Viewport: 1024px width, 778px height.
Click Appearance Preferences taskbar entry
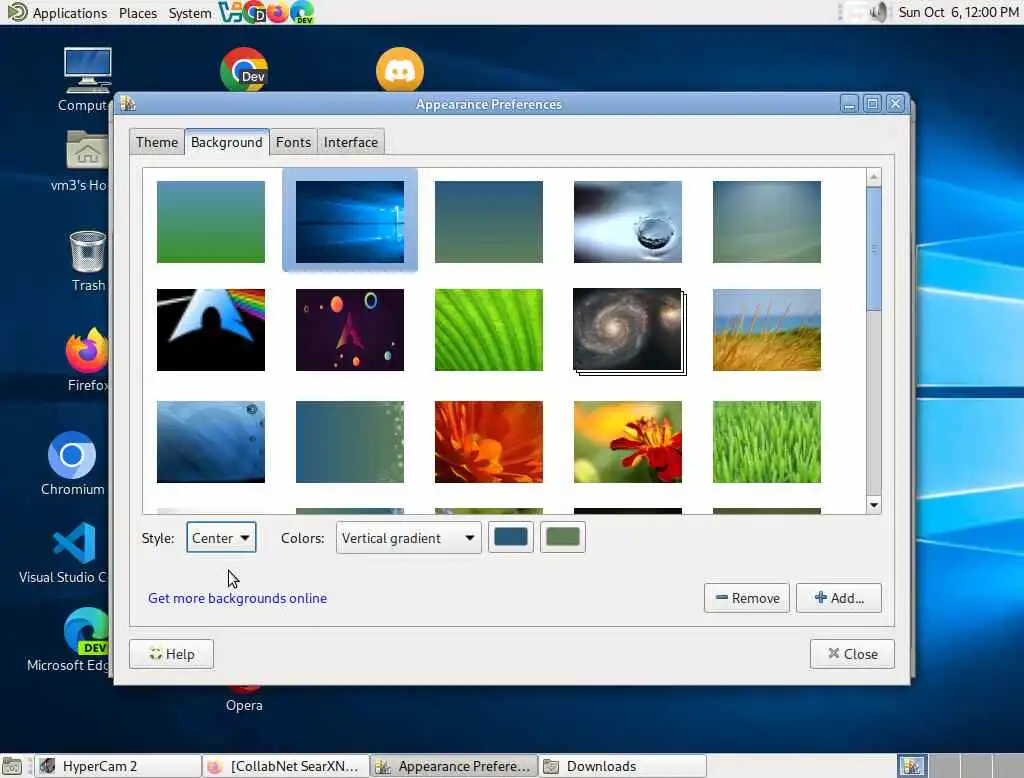[x=454, y=766]
